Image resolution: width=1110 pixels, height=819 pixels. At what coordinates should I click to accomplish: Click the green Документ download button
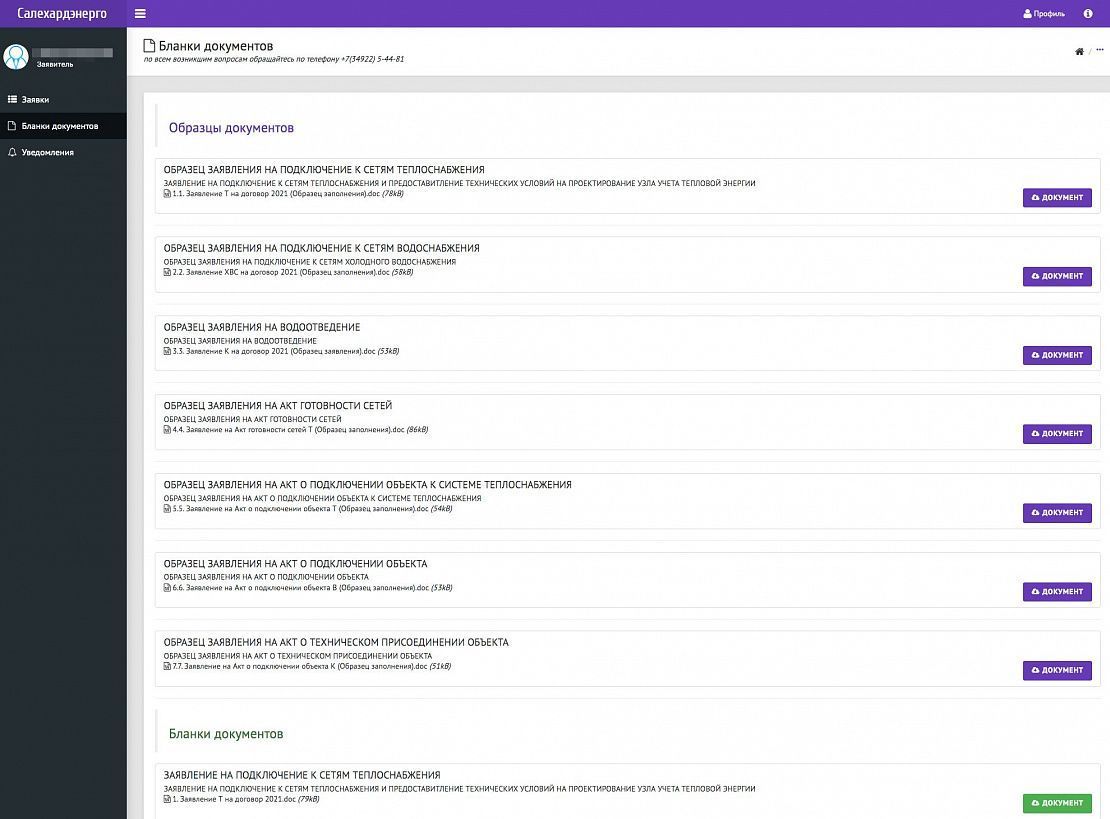click(x=1057, y=803)
